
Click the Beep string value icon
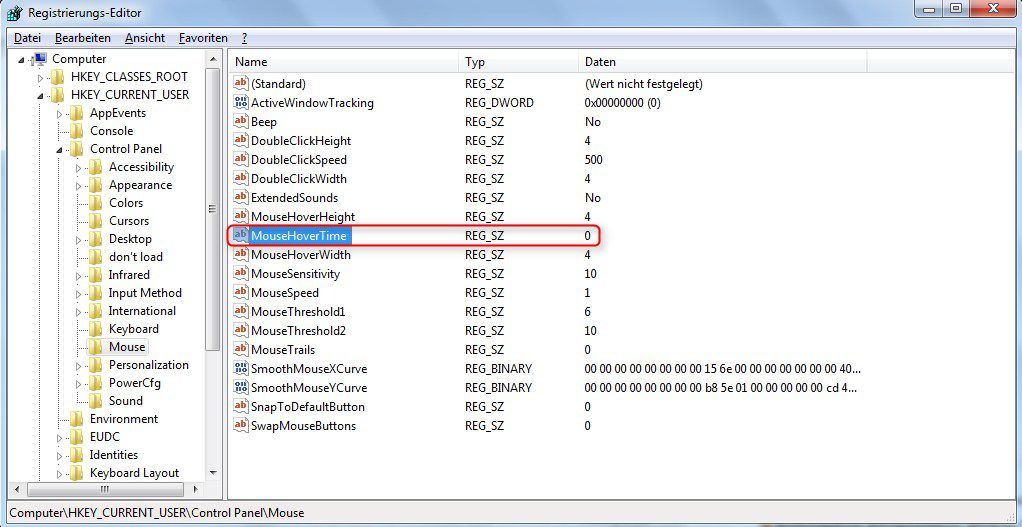point(241,122)
